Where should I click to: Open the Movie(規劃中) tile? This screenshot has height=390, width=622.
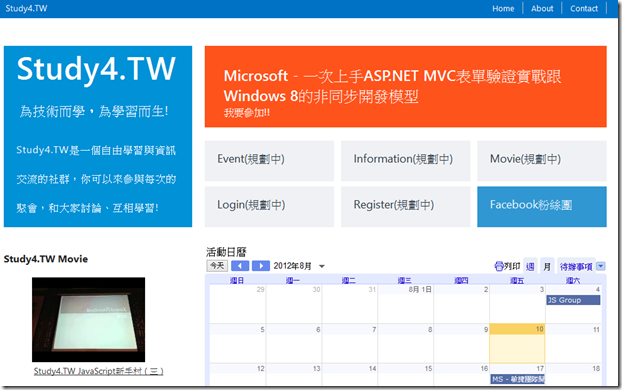[x=542, y=161]
